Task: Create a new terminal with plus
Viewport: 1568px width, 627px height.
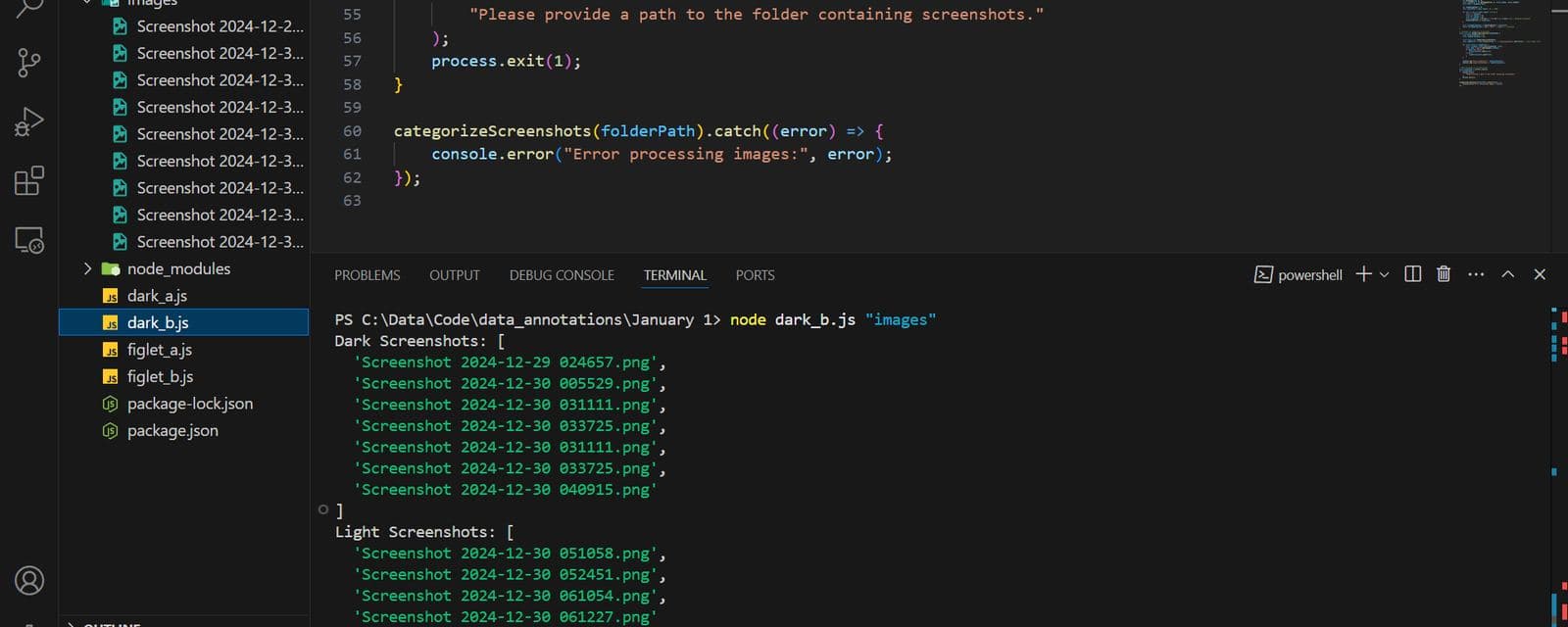Action: click(1363, 274)
